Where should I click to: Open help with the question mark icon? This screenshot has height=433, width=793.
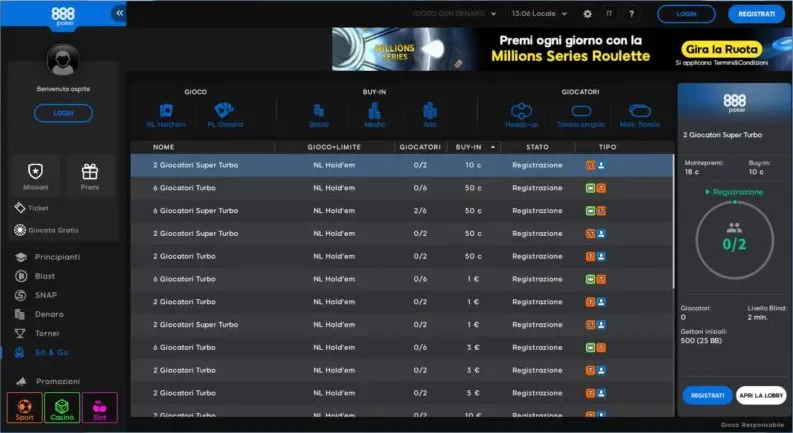(632, 14)
